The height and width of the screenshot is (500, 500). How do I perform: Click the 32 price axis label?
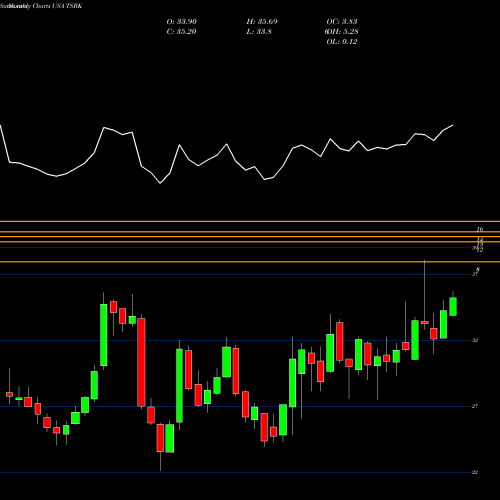[x=475, y=340]
